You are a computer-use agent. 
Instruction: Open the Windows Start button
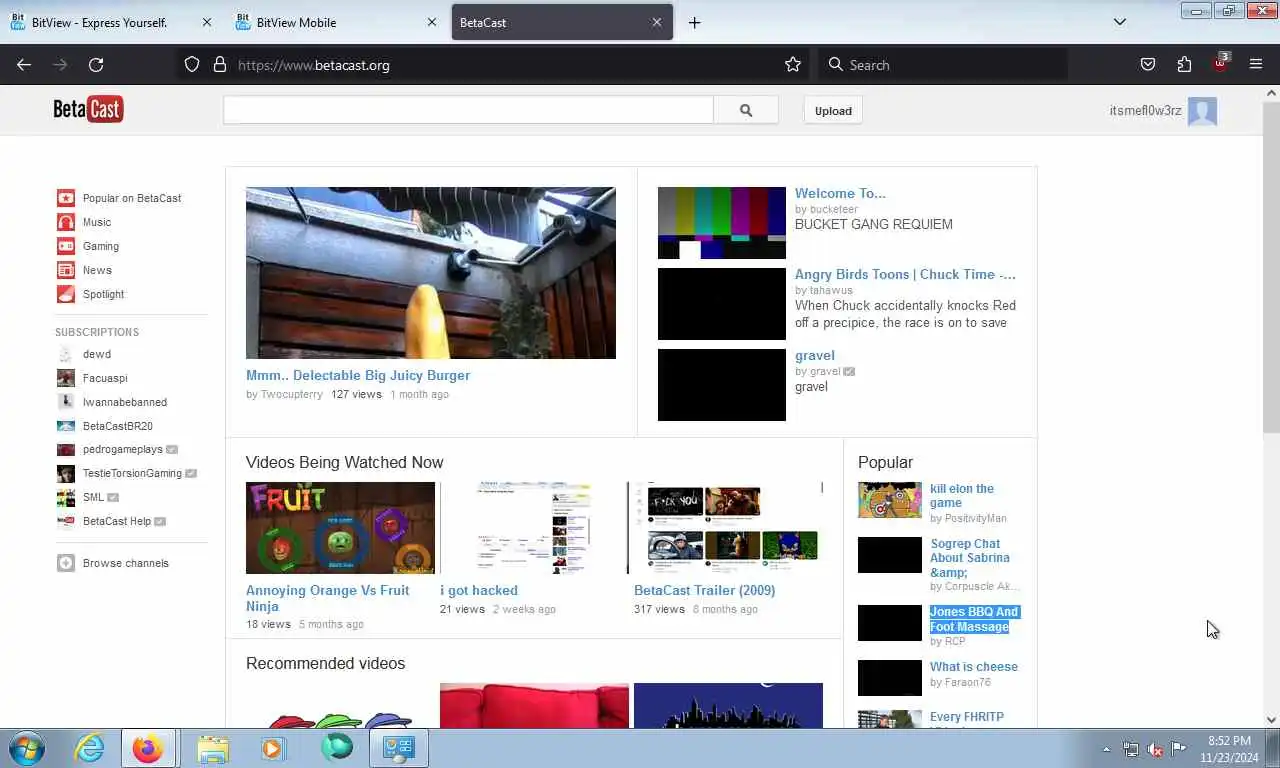click(27, 748)
